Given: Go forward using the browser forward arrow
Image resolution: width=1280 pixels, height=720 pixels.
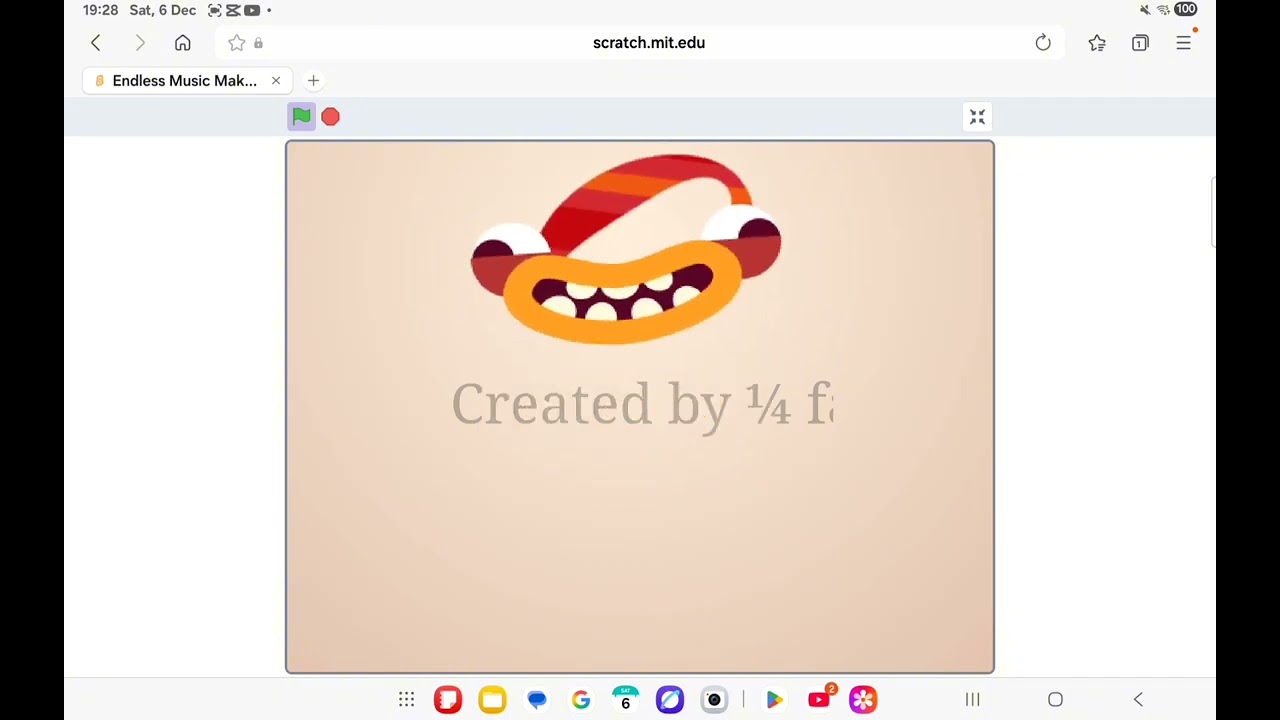Looking at the screenshot, I should click(x=140, y=43).
